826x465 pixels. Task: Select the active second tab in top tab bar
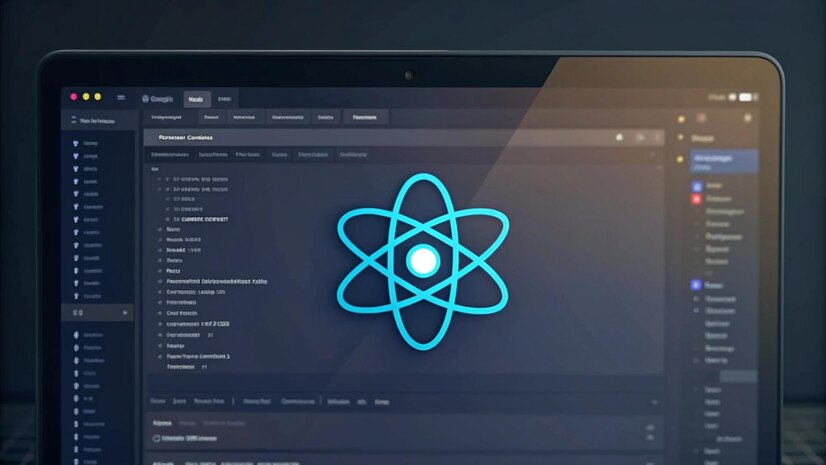click(x=194, y=98)
